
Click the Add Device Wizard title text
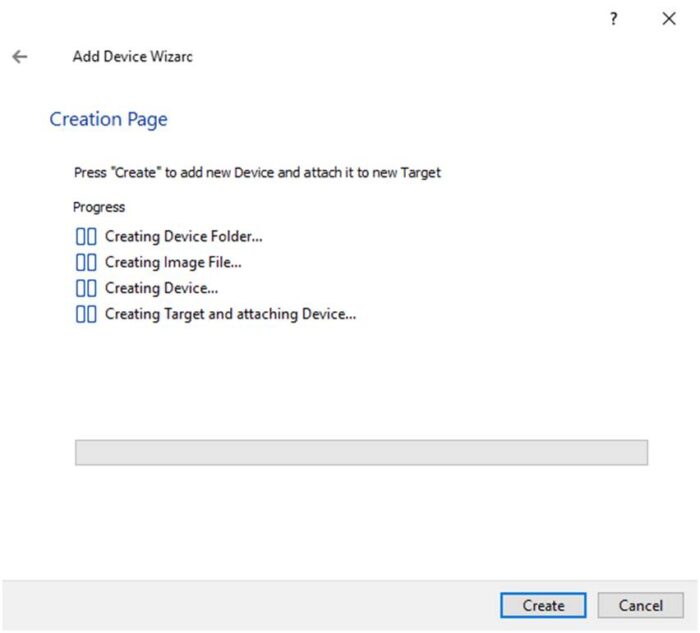[x=132, y=57]
